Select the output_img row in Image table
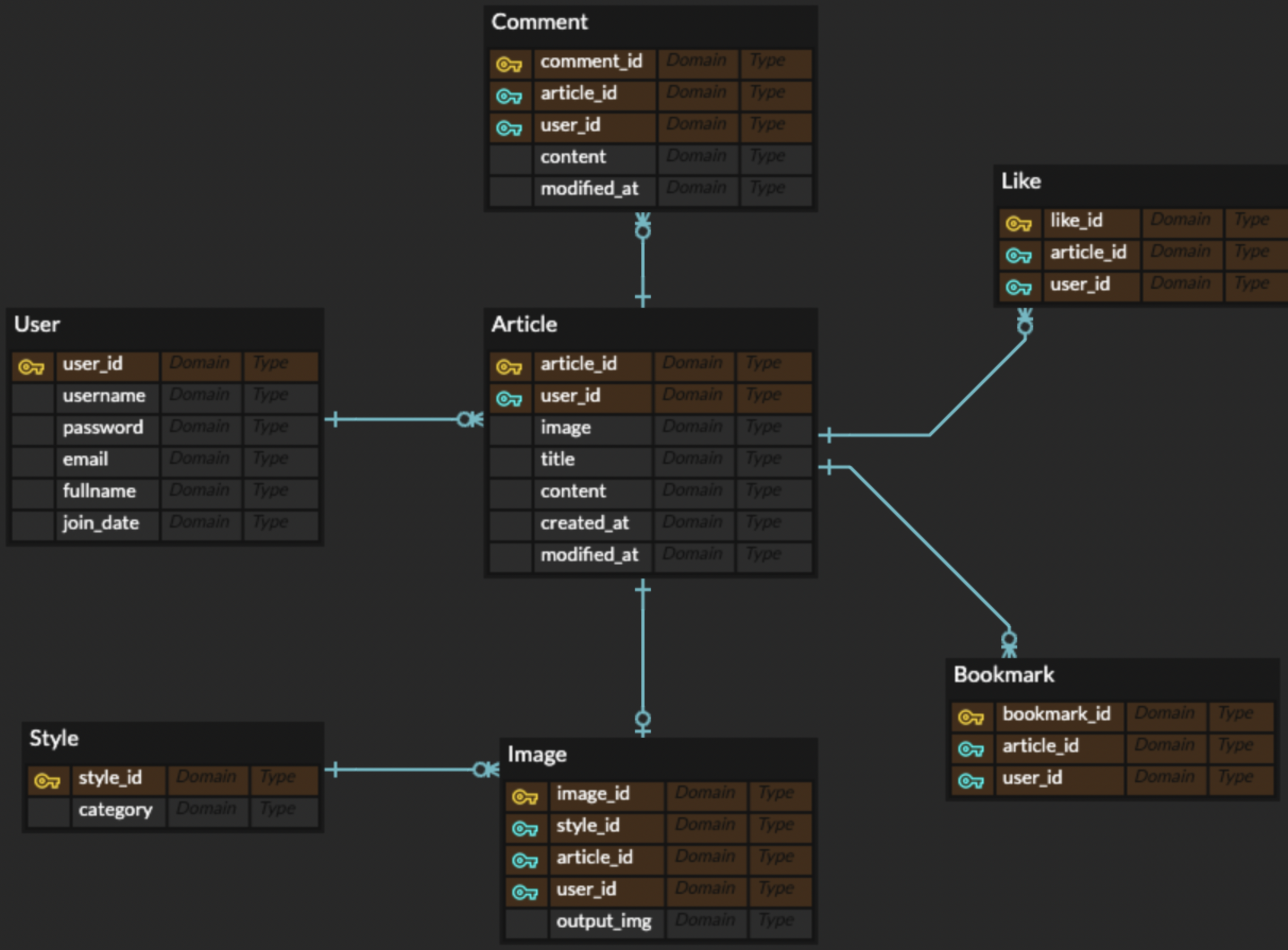1288x950 pixels. 604,922
